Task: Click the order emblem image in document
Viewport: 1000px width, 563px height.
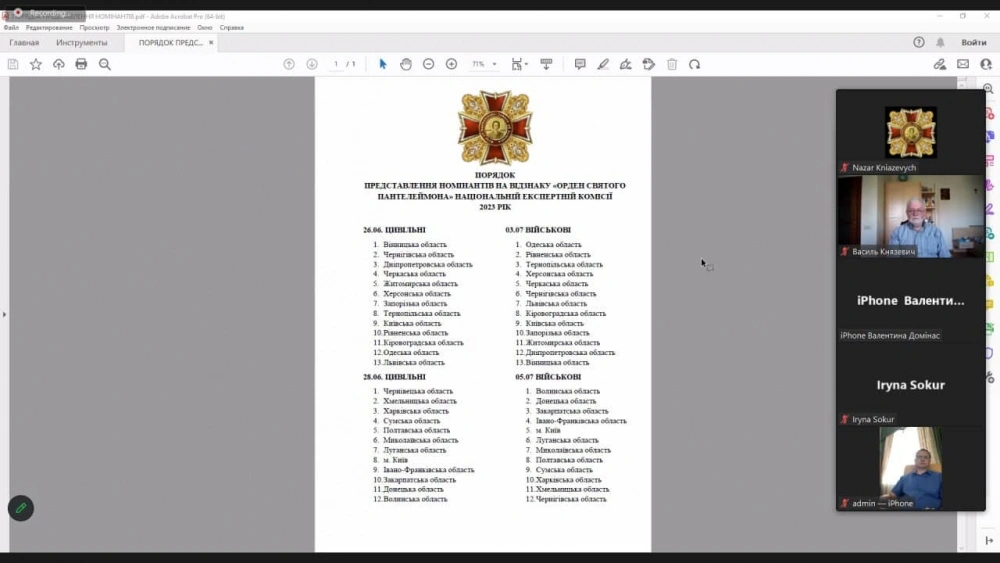Action: coord(495,128)
